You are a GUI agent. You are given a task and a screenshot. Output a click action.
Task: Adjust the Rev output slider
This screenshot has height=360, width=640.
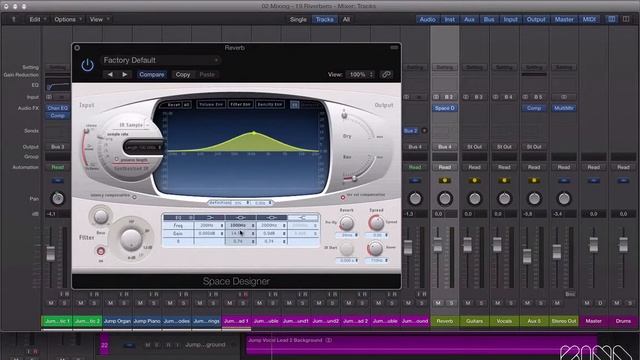point(354,178)
